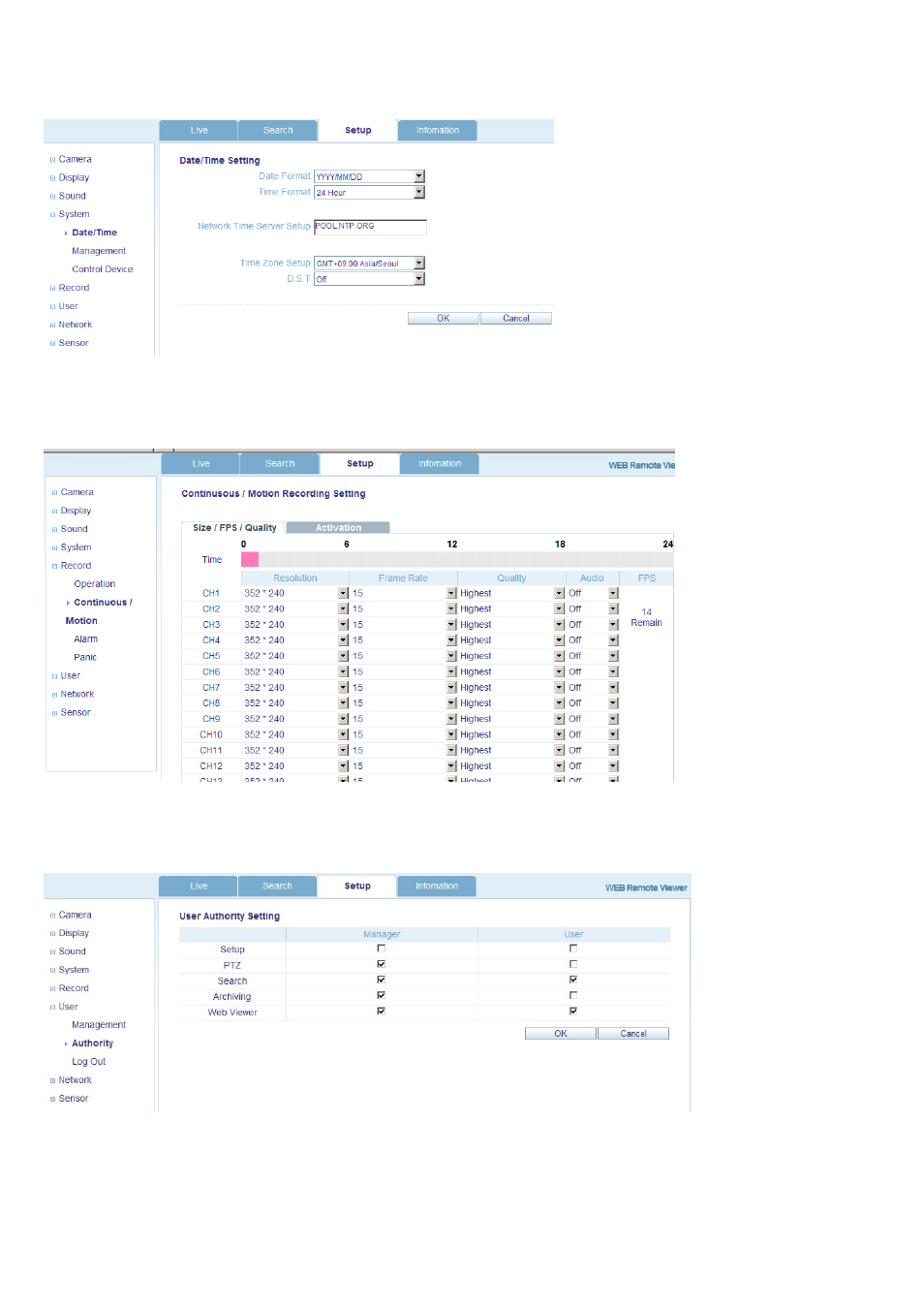Click Cancel in User Authority Setting
Screen dimensions: 924x1308
633,1034
